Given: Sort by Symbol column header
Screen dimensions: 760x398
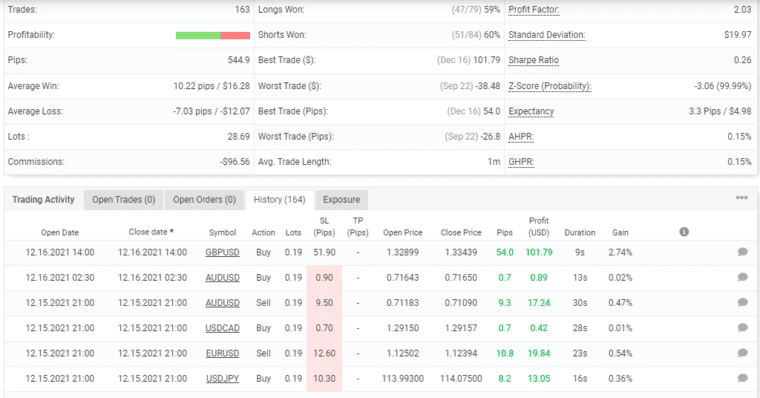Looking at the screenshot, I should (x=222, y=232).
